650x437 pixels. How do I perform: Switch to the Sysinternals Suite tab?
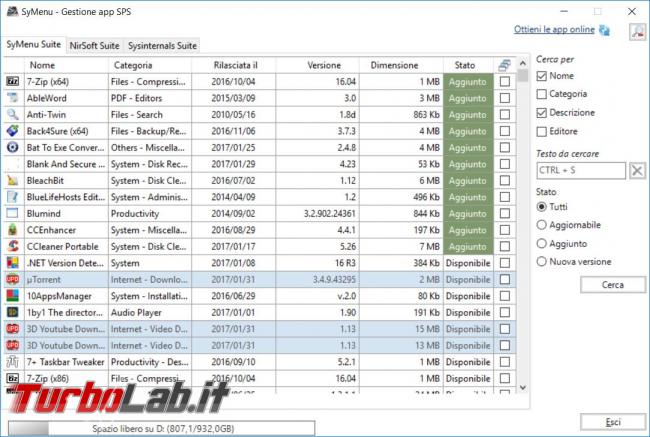162,46
